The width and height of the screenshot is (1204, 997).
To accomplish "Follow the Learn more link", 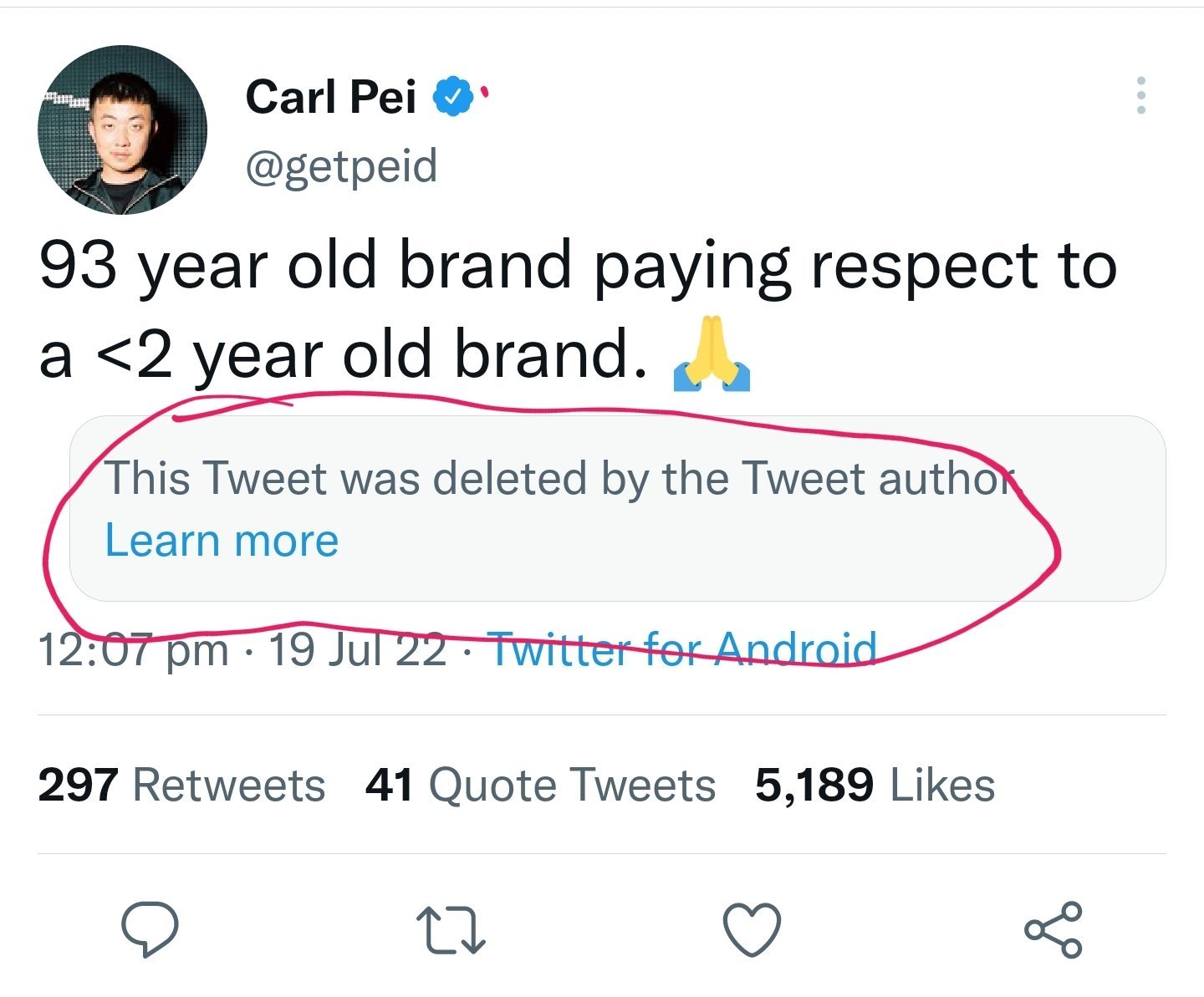I will [x=222, y=541].
